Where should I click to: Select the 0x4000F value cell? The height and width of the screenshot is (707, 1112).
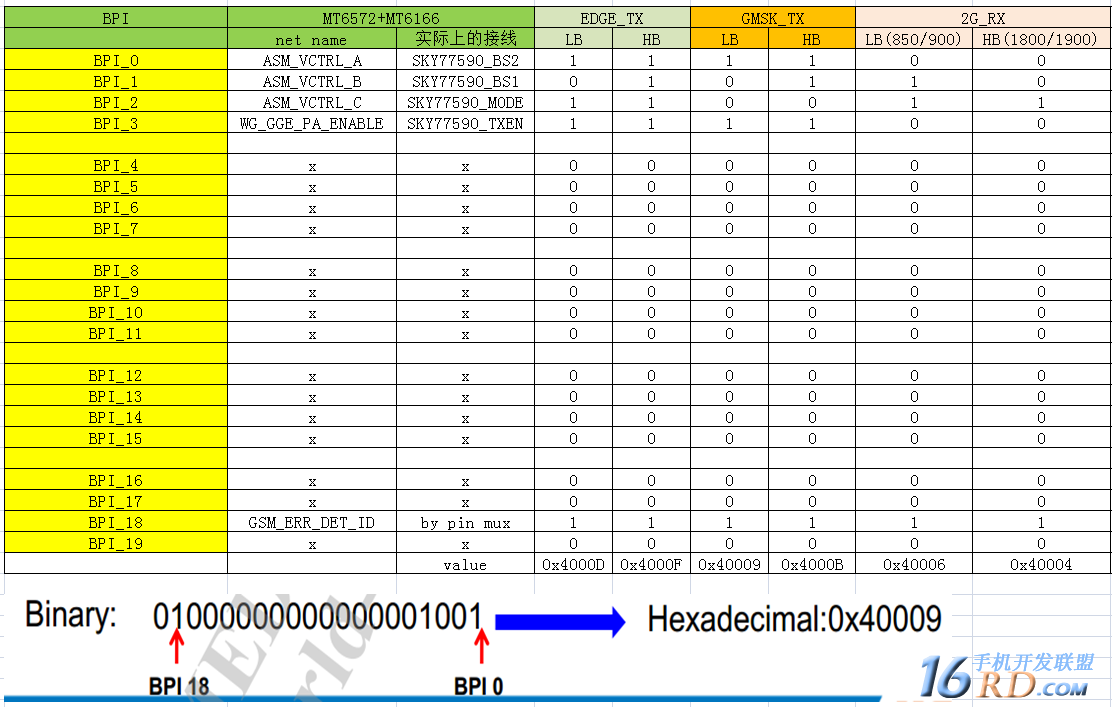point(651,564)
